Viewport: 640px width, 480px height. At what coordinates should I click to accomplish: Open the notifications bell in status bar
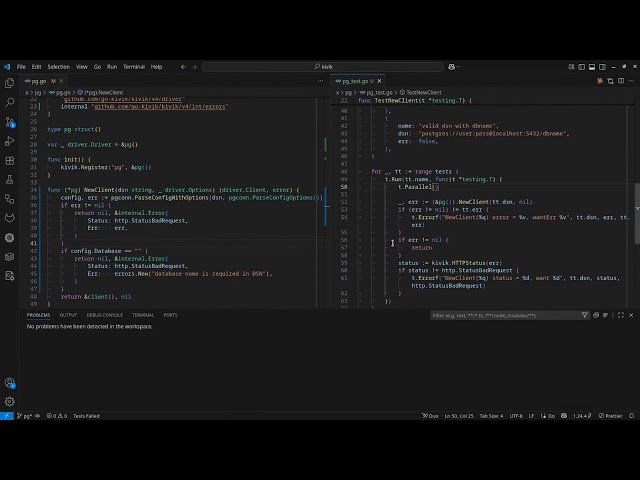click(x=631, y=416)
